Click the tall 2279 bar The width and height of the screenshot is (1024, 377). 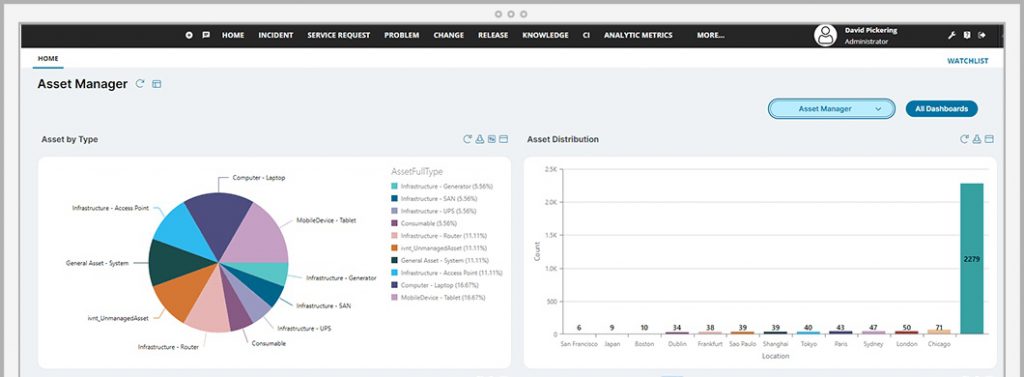(971, 259)
